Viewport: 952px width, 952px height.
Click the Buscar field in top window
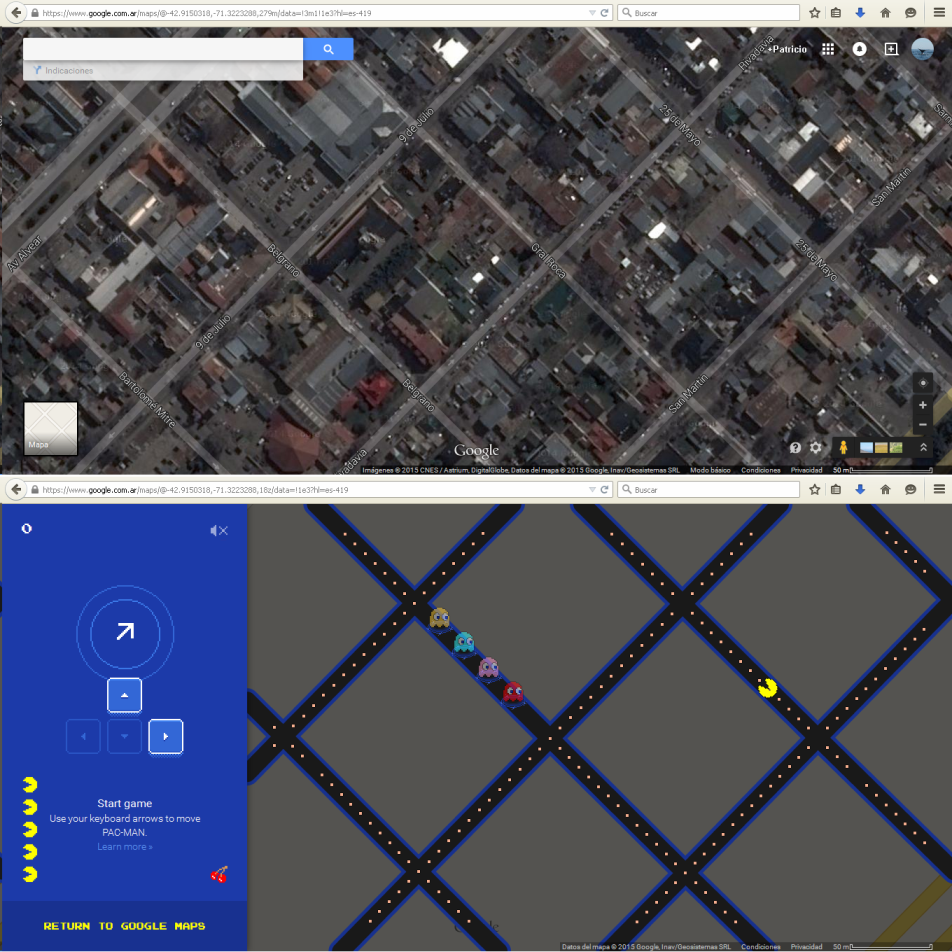[709, 13]
